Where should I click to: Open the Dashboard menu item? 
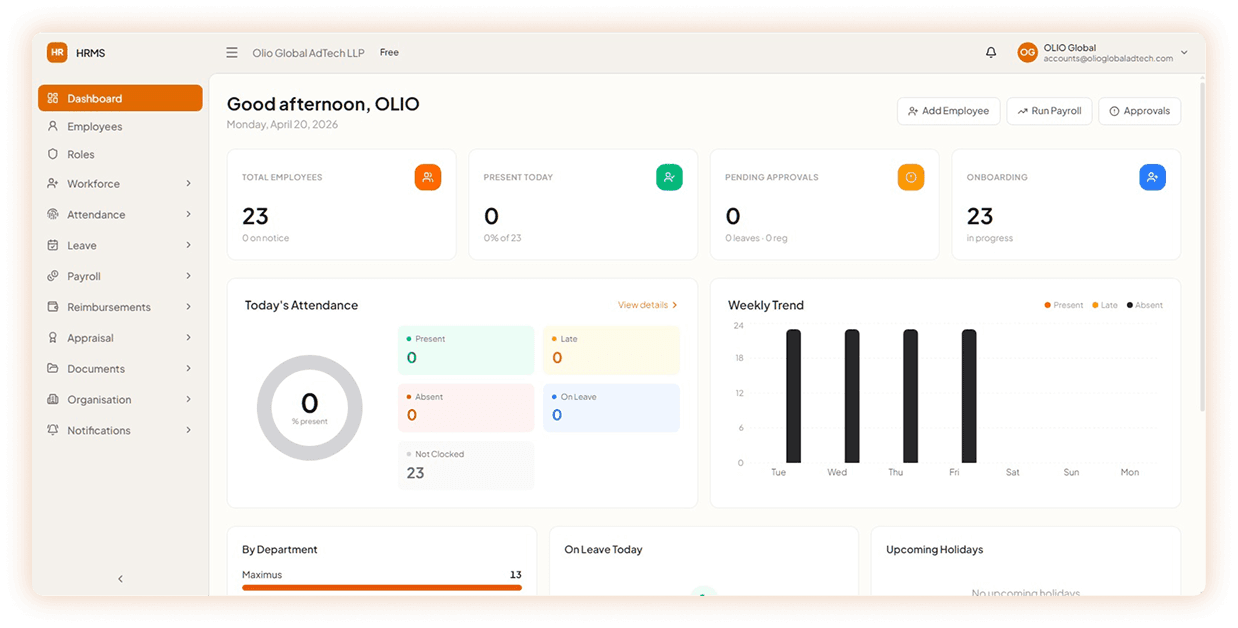pyautogui.click(x=120, y=98)
